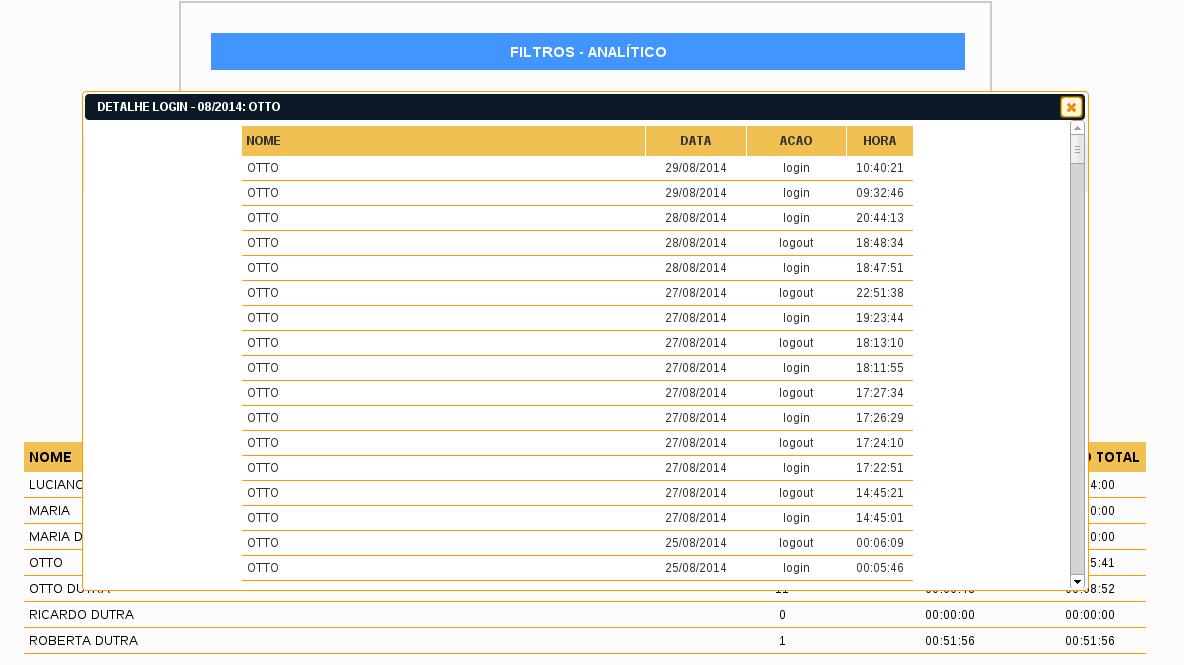1184x665 pixels.
Task: Sort by the DATA column header
Action: point(695,141)
